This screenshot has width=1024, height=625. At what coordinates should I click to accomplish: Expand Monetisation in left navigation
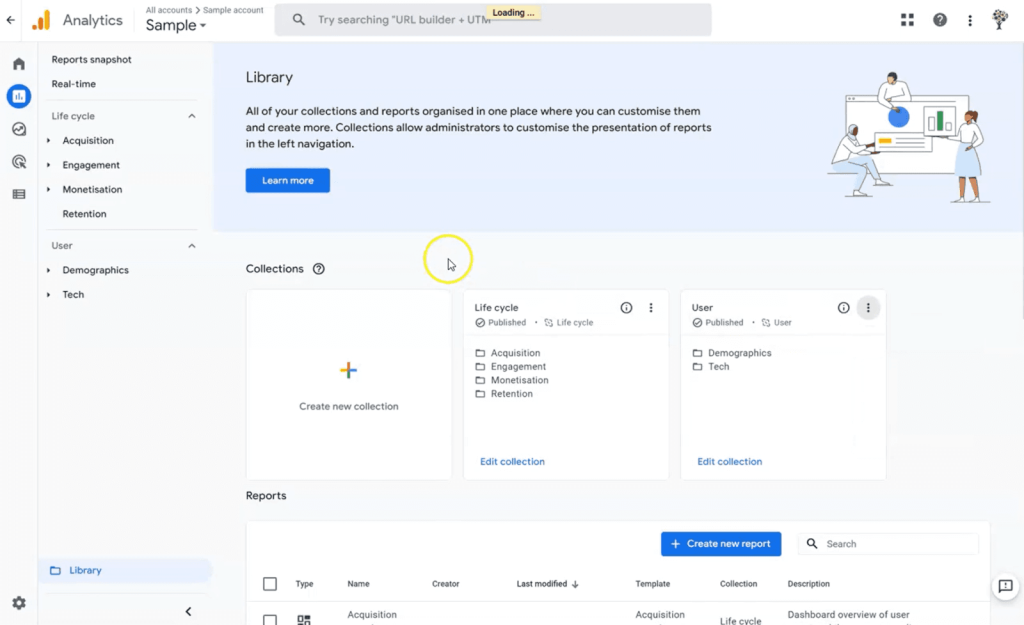[48, 189]
